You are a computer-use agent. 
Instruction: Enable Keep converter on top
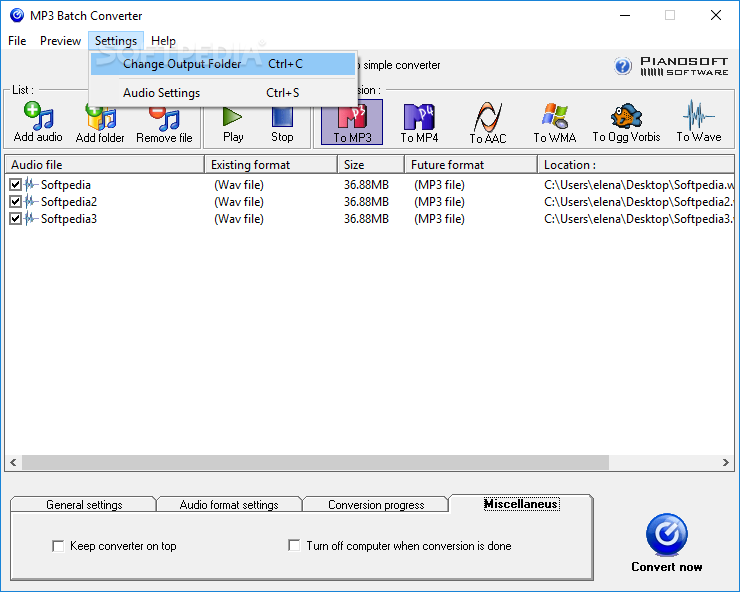(x=58, y=546)
